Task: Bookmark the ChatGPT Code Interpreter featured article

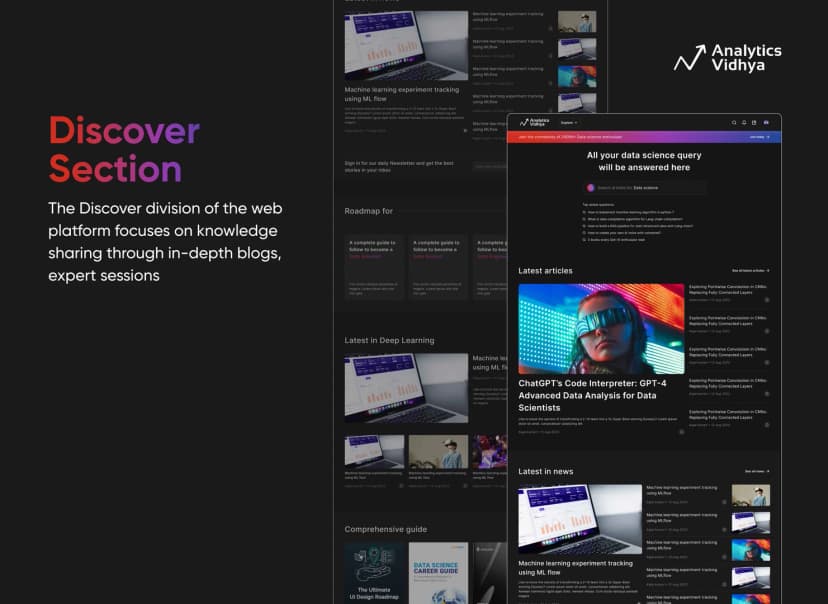Action: (x=681, y=432)
